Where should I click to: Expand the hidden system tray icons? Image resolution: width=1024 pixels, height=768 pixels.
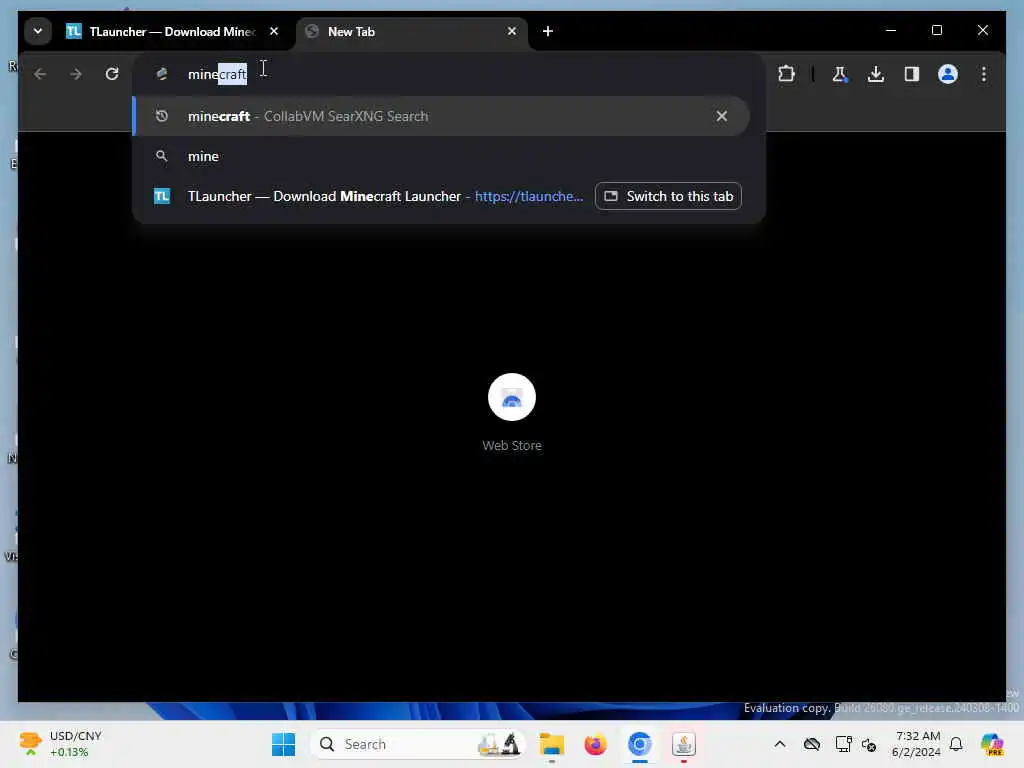780,744
